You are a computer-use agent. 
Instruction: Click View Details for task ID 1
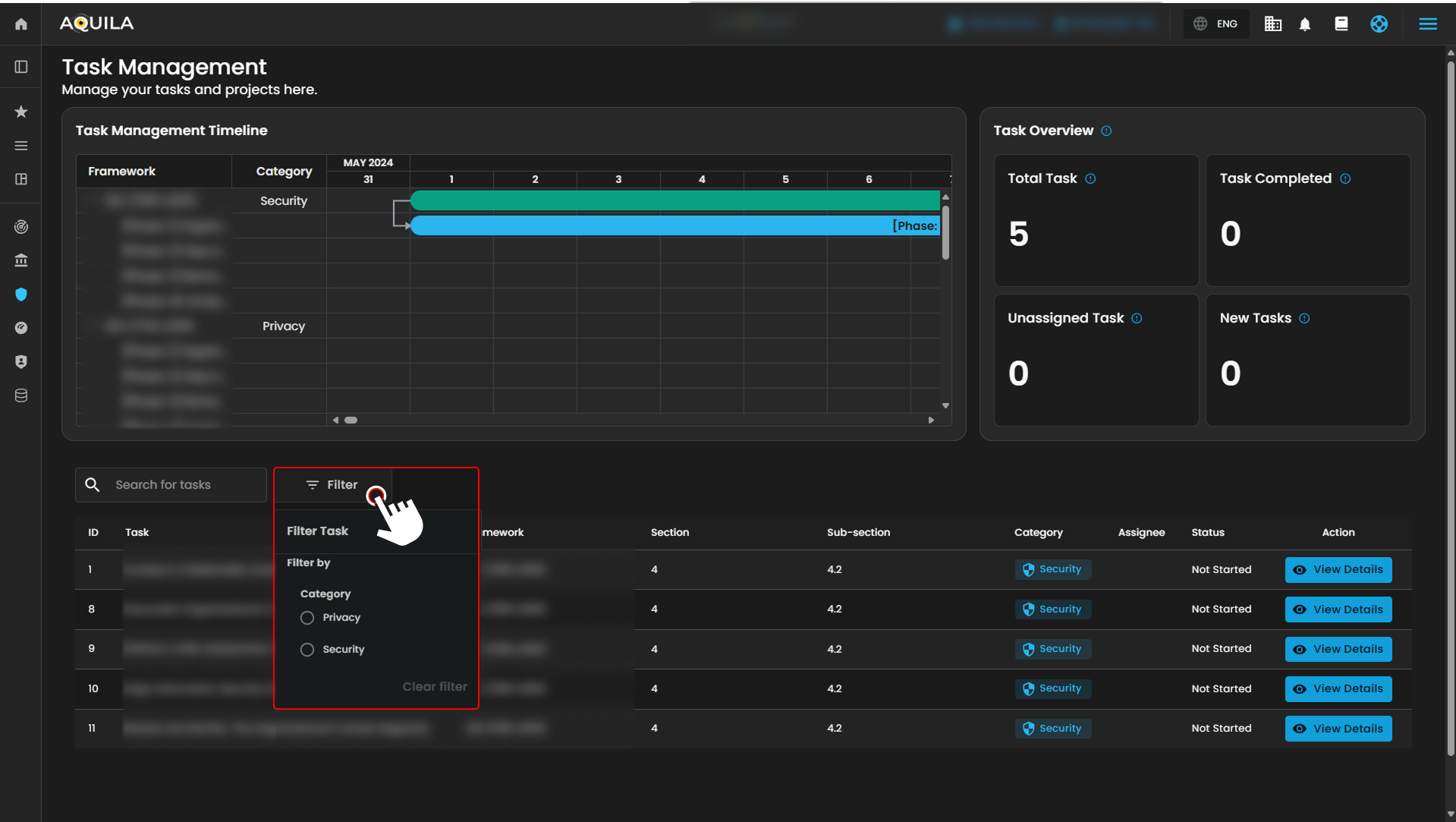pos(1338,570)
